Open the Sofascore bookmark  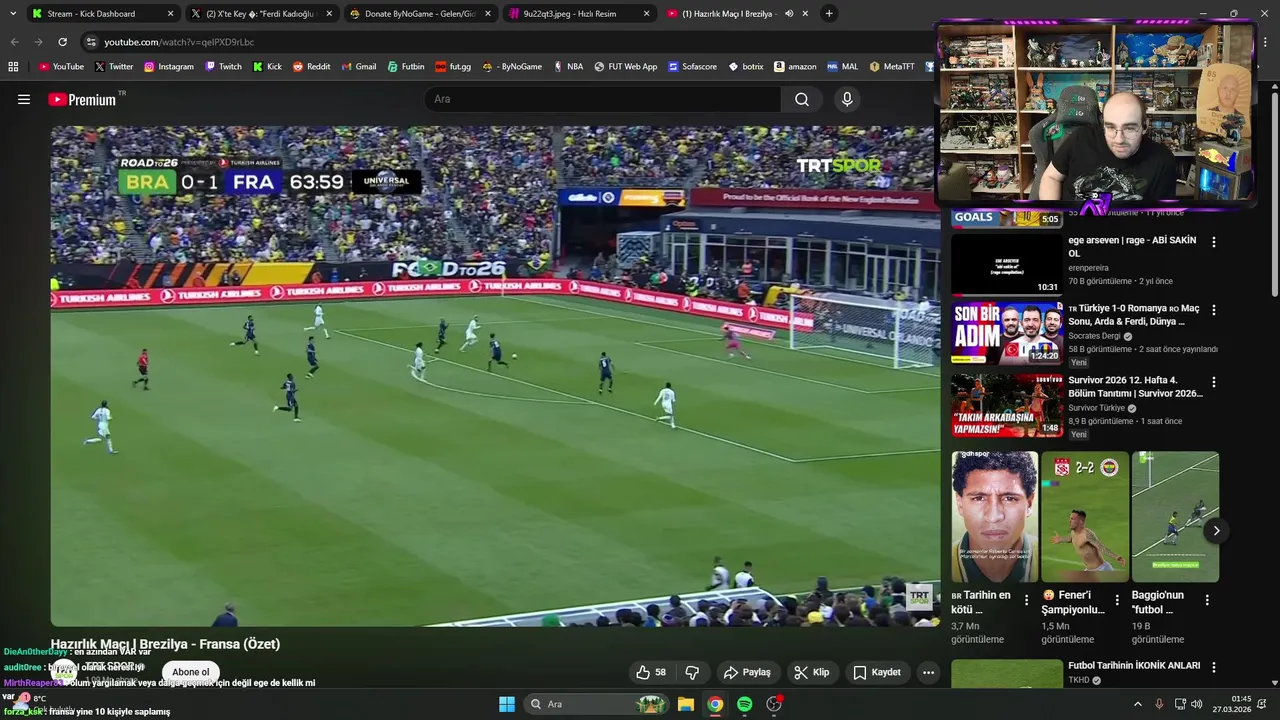point(693,67)
